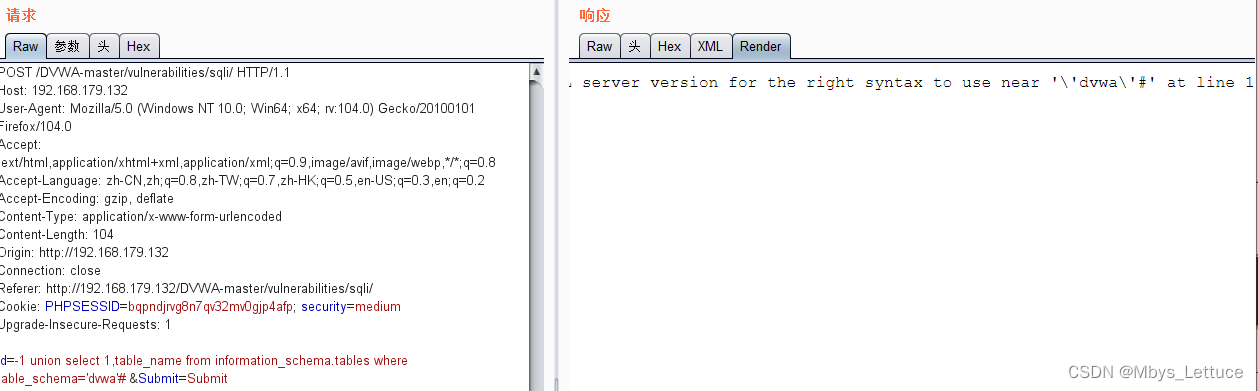Screen dimensions: 1258x391
Task: Open the response Hex tab
Action: click(x=669, y=46)
